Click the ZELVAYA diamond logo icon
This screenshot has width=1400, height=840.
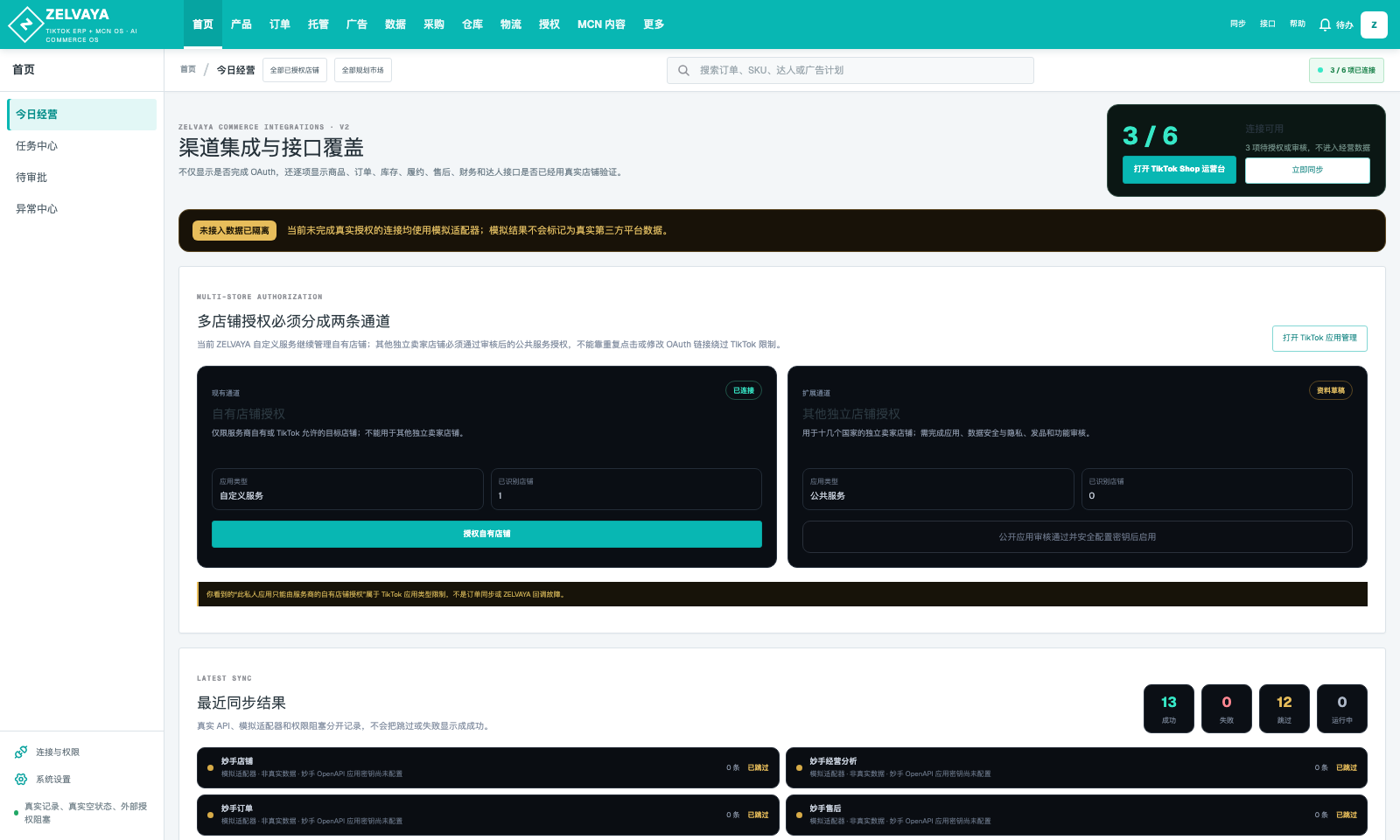click(25, 24)
